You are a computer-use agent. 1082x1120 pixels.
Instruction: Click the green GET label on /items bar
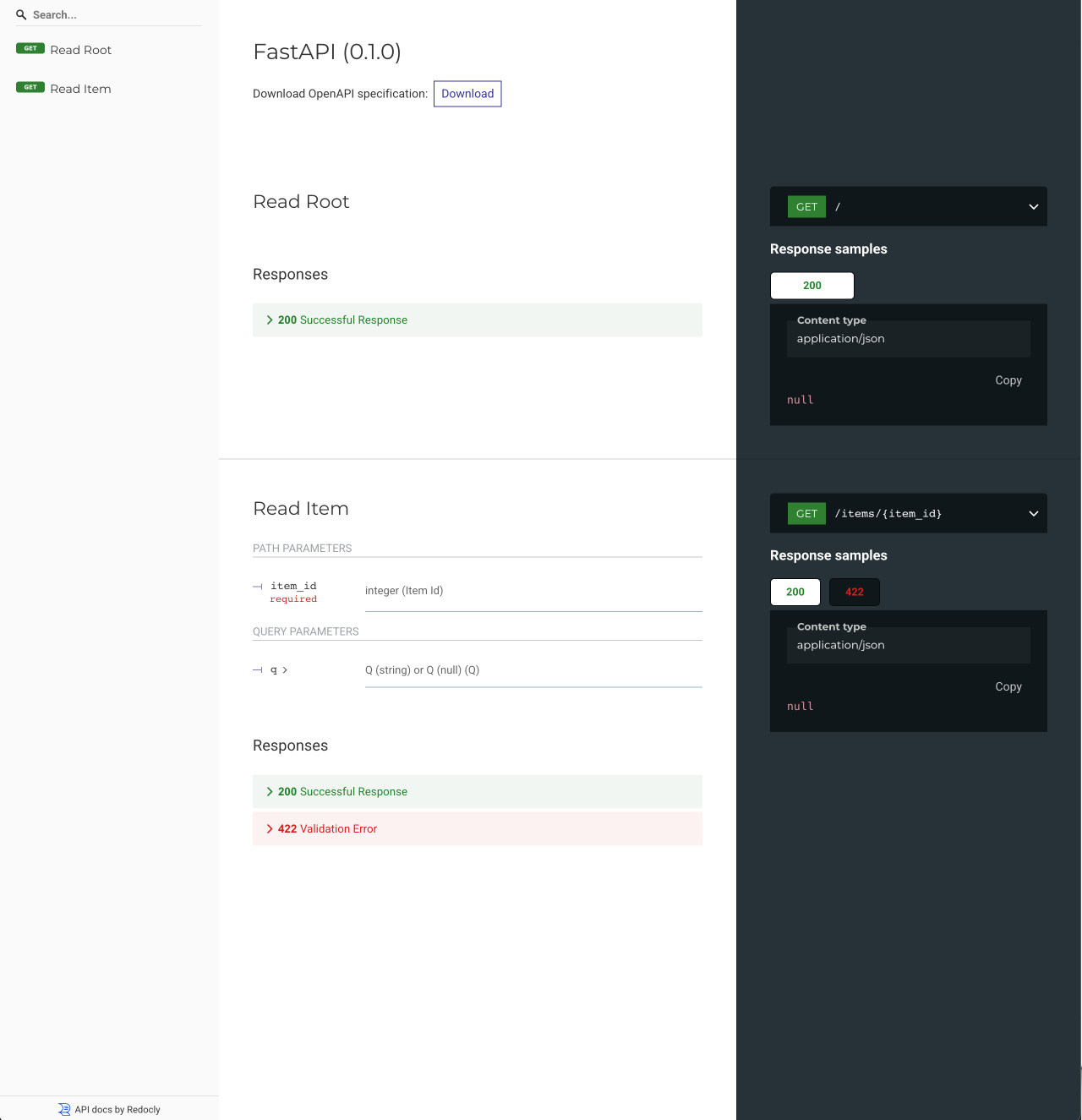pyautogui.click(x=806, y=514)
